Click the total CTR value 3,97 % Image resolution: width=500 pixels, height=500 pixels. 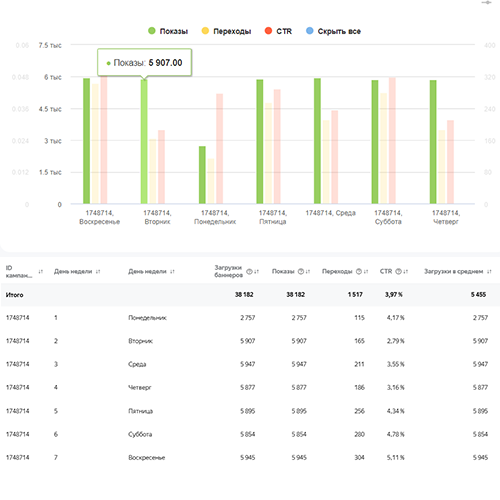(394, 295)
